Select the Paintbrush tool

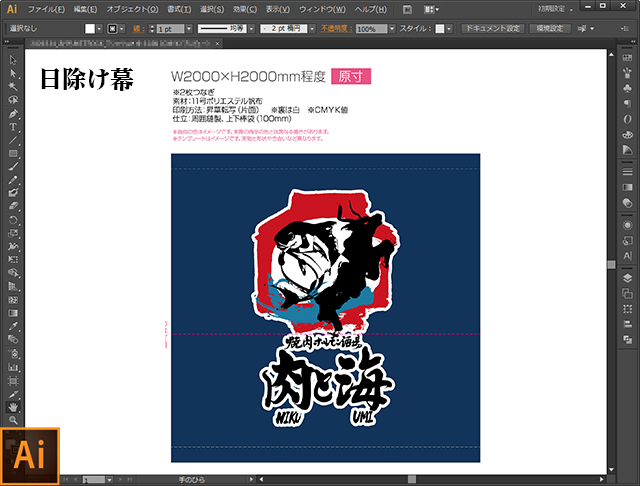click(13, 166)
